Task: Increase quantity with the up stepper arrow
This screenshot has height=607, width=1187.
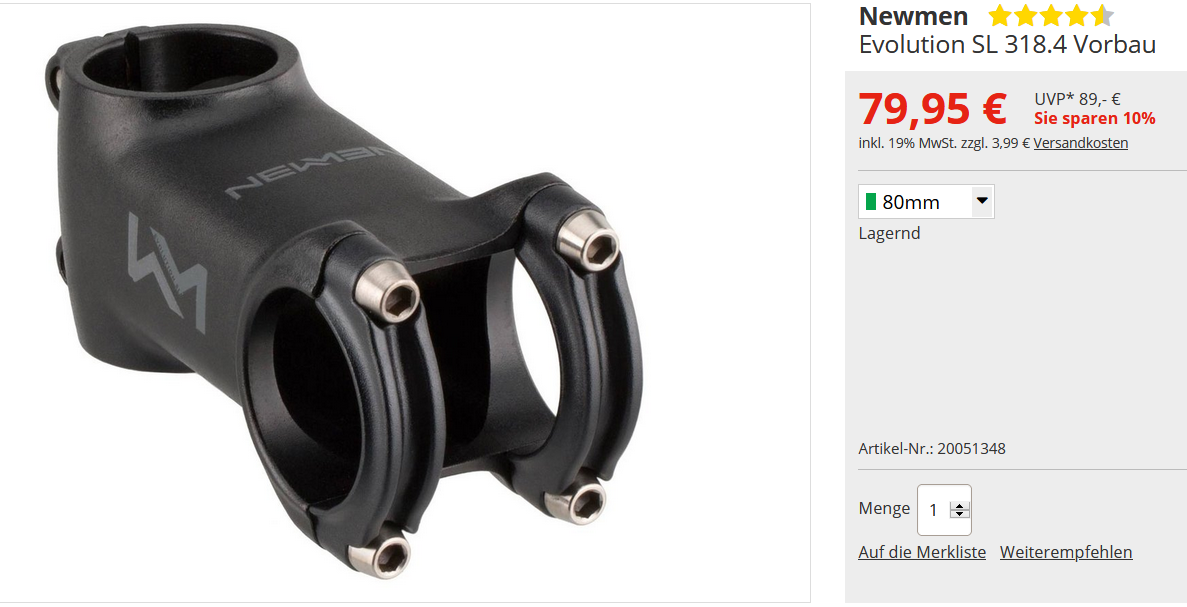Action: pos(960,506)
